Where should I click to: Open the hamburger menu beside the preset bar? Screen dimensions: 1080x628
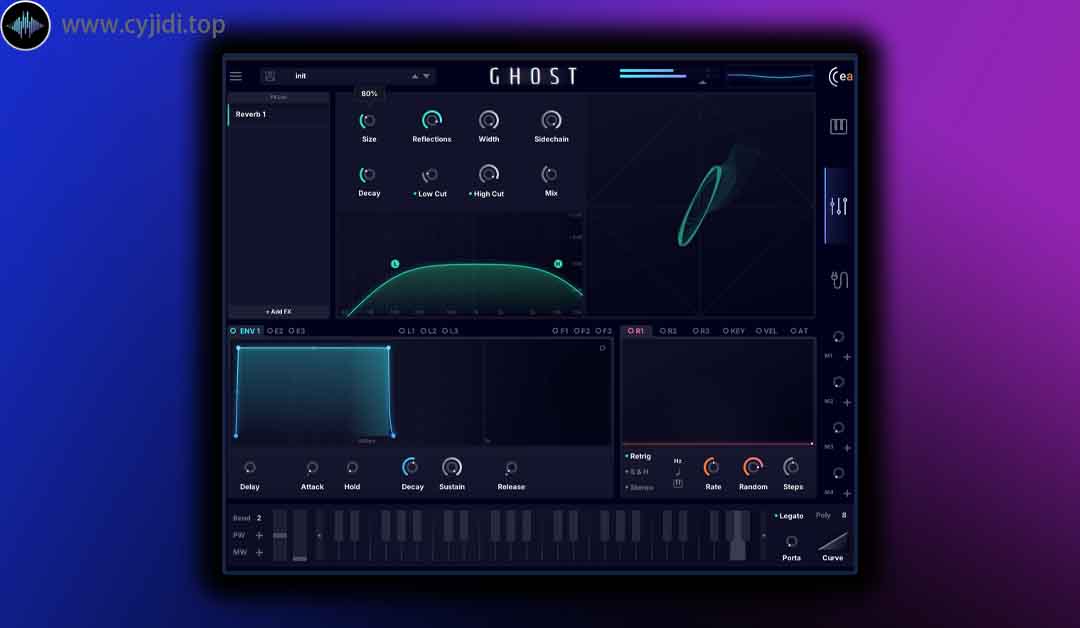(x=236, y=76)
